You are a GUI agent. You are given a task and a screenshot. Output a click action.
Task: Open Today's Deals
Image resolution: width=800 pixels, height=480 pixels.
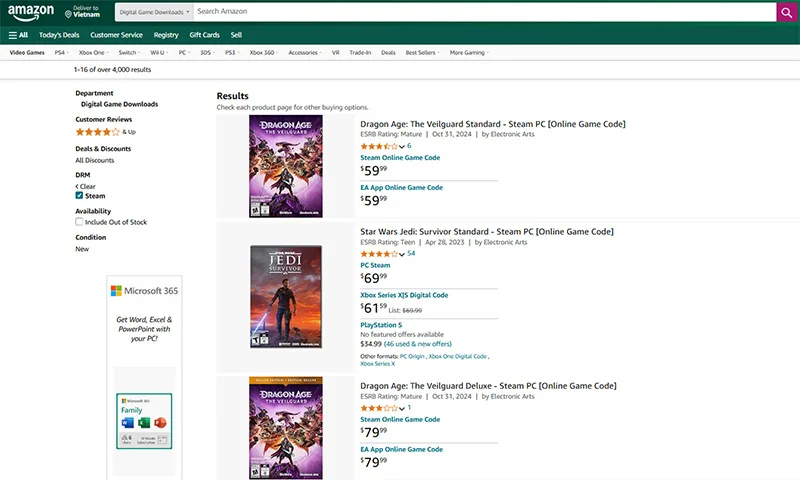pos(59,35)
